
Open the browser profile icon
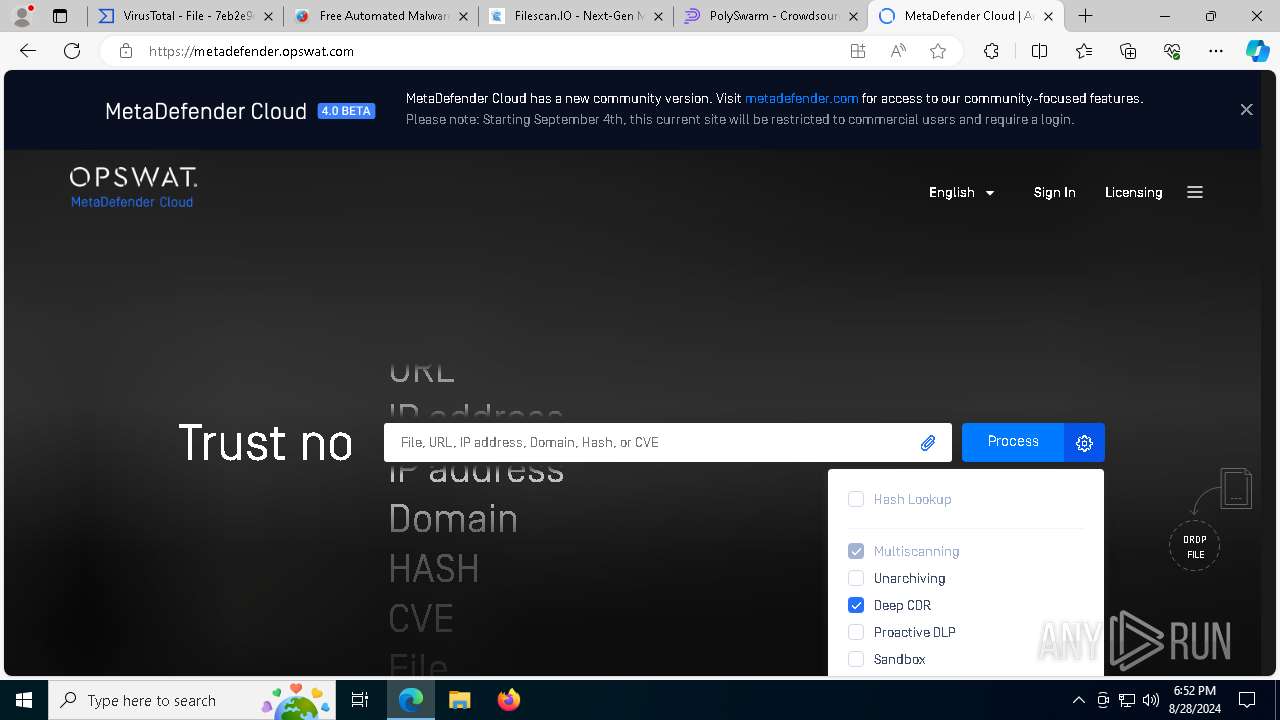22,16
